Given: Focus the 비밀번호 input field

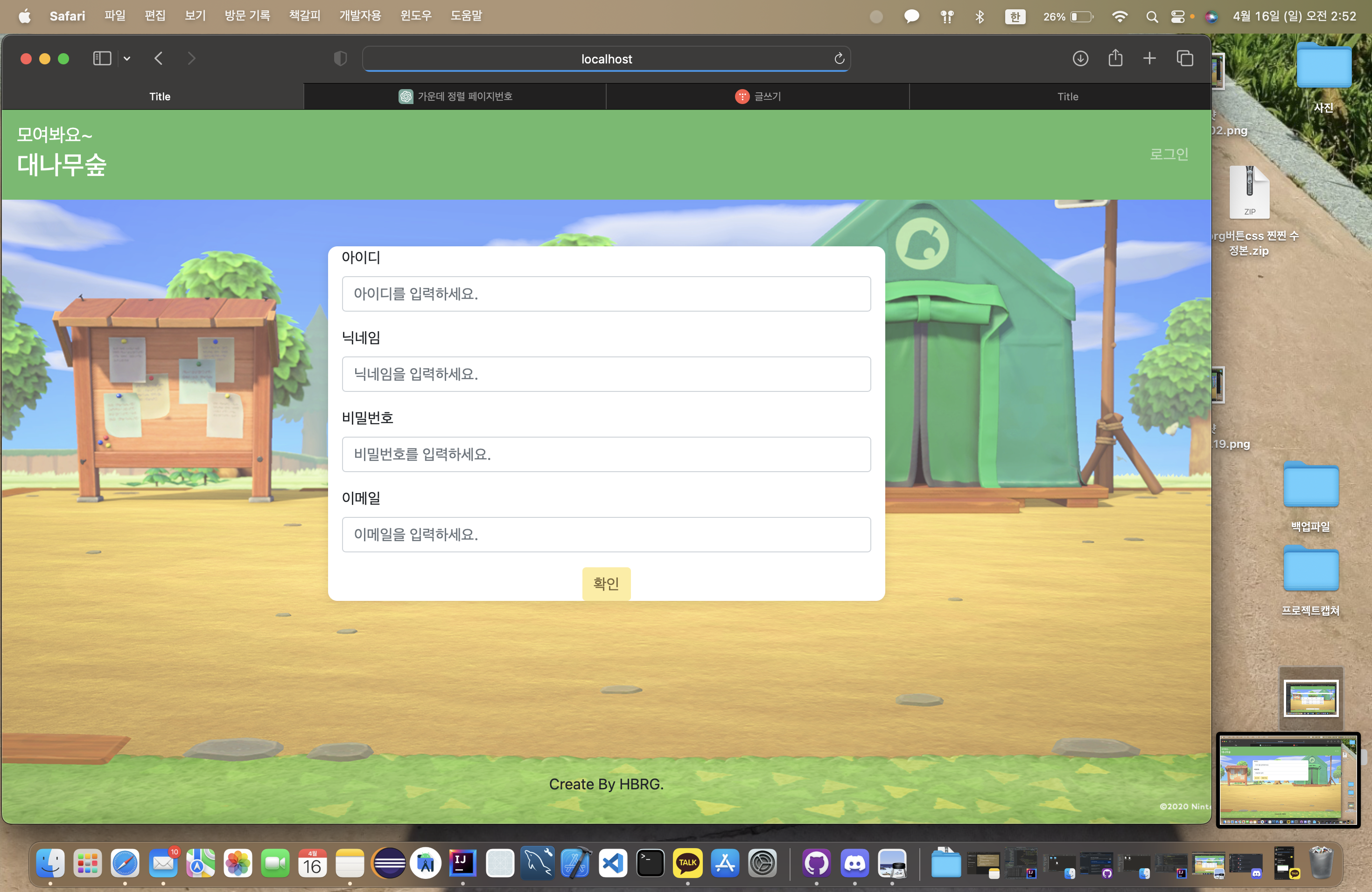Looking at the screenshot, I should tap(607, 454).
